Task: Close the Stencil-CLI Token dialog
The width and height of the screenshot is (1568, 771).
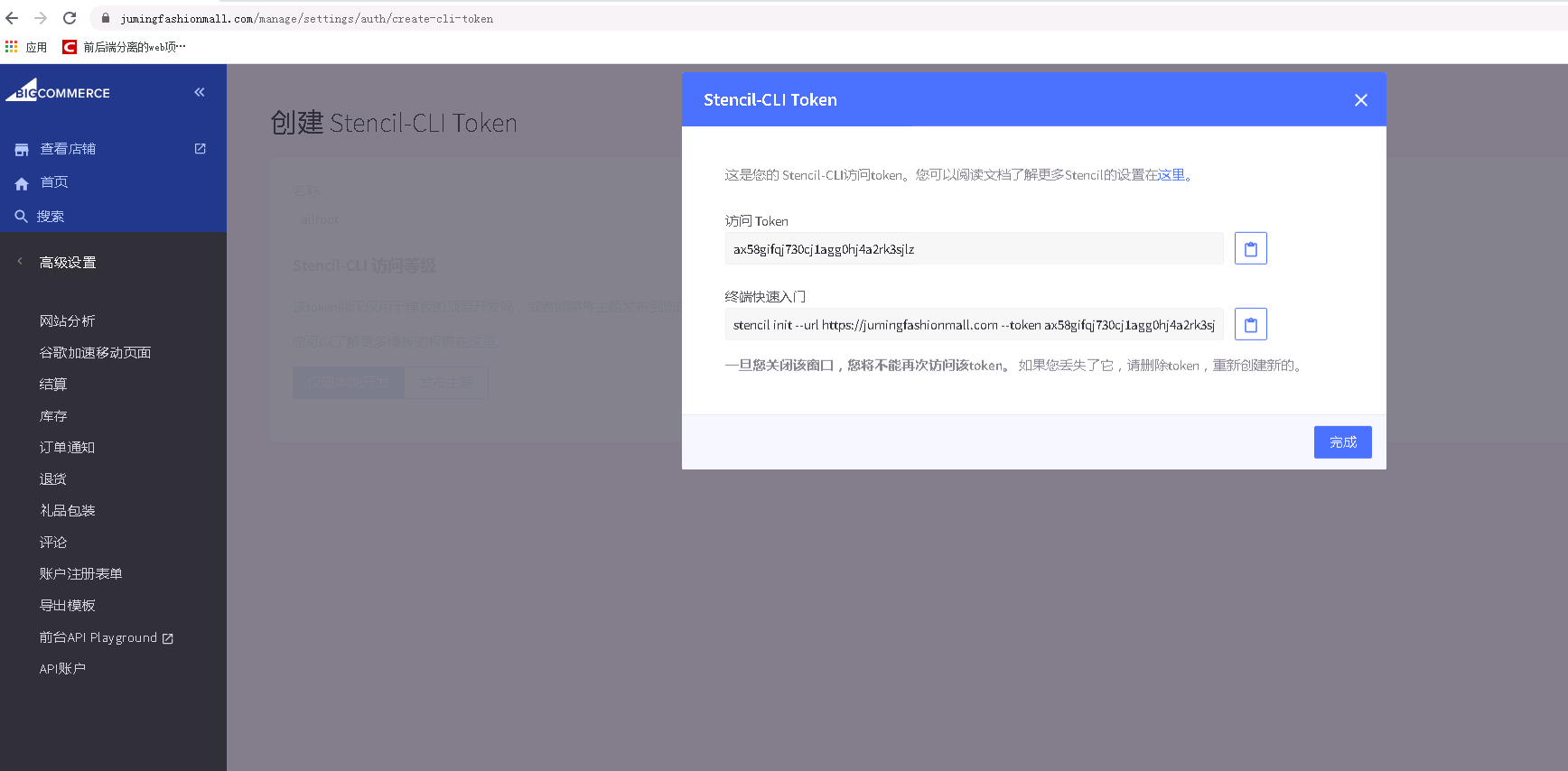Action: 1361,100
